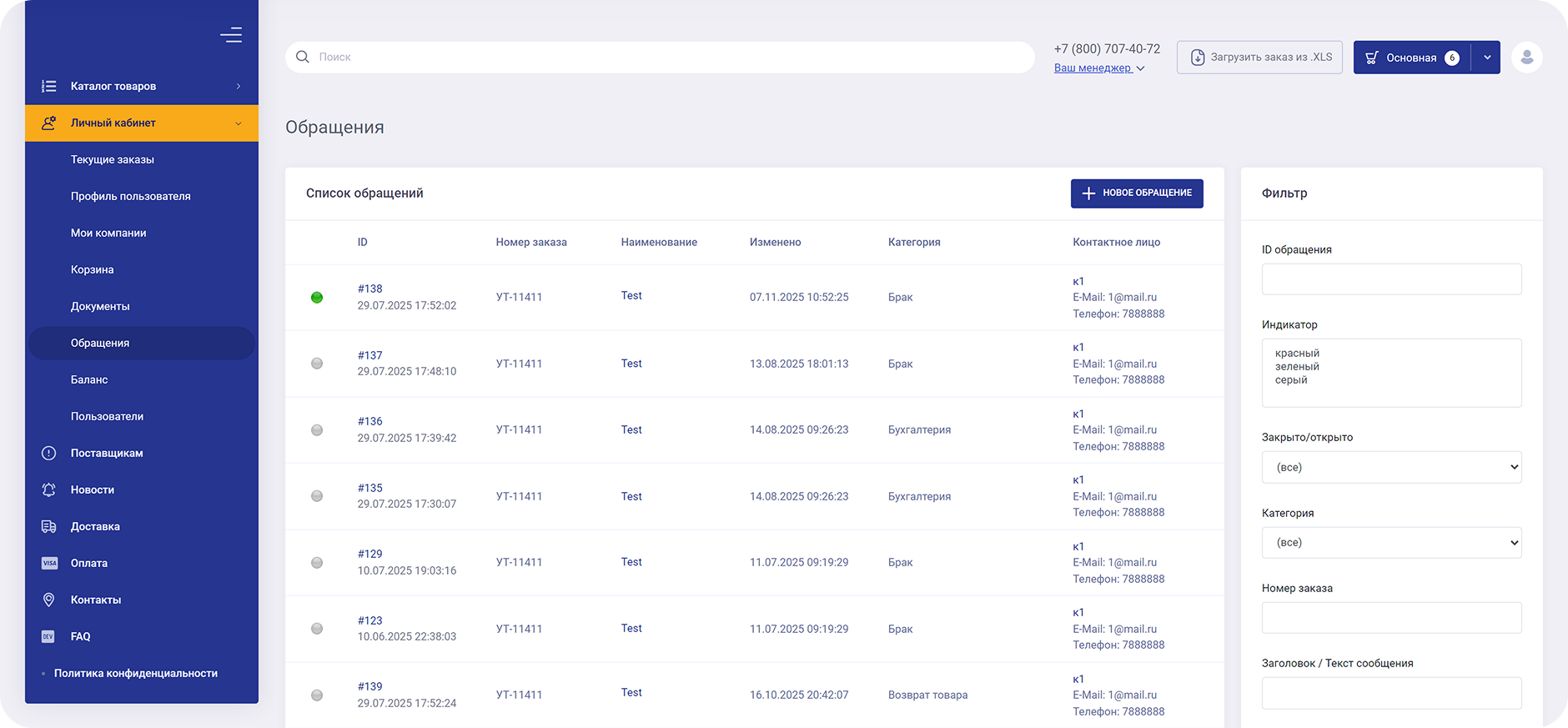Click the green status indicator for #138
The height and width of the screenshot is (728, 1568).
[x=317, y=298]
